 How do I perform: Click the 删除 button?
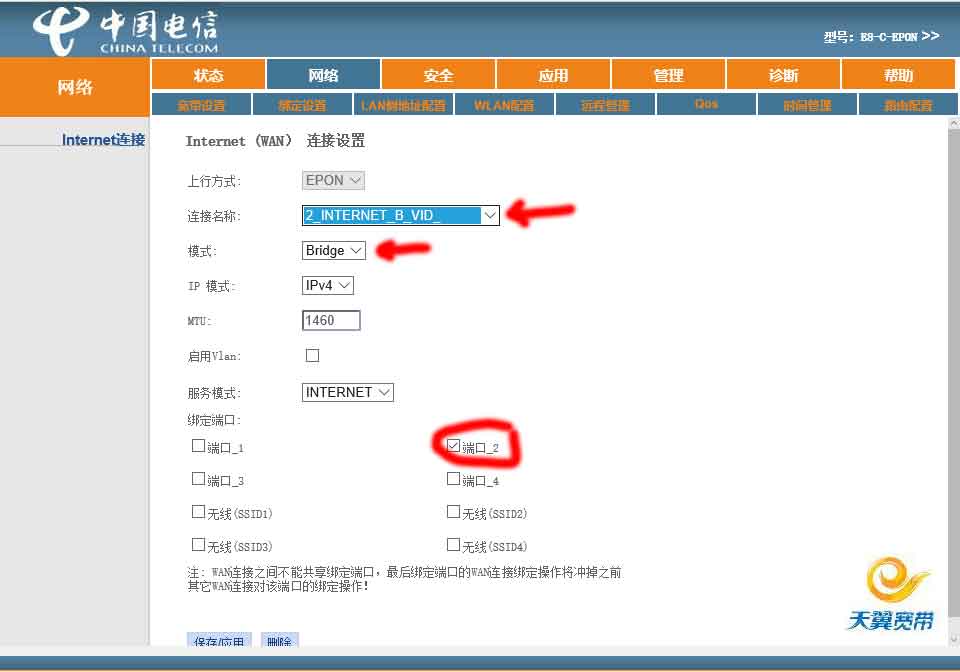pos(279,640)
